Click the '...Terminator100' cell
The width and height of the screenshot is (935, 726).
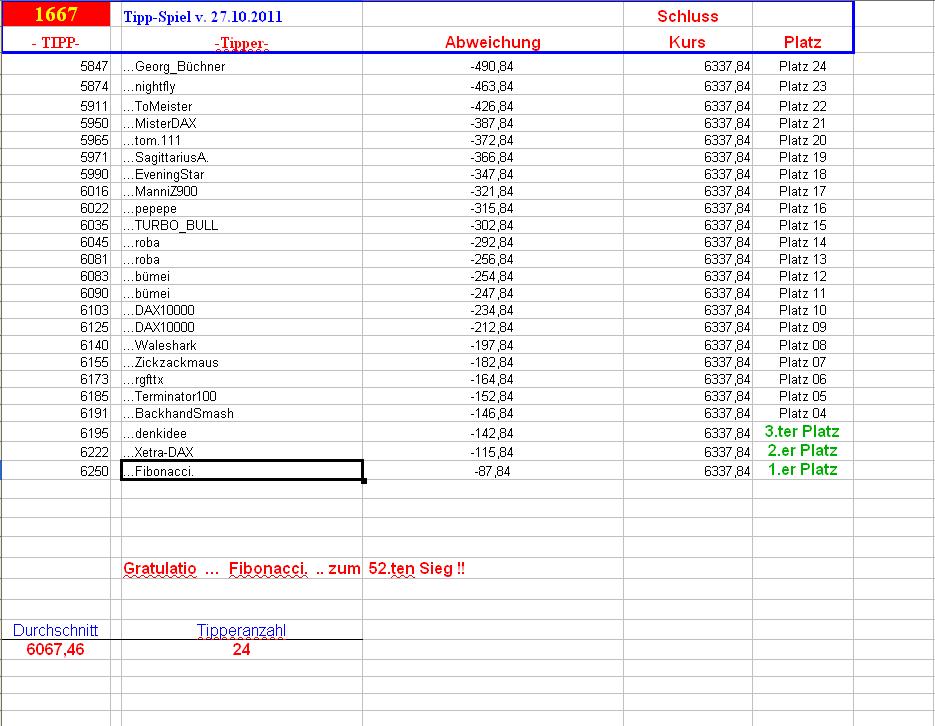coord(242,396)
